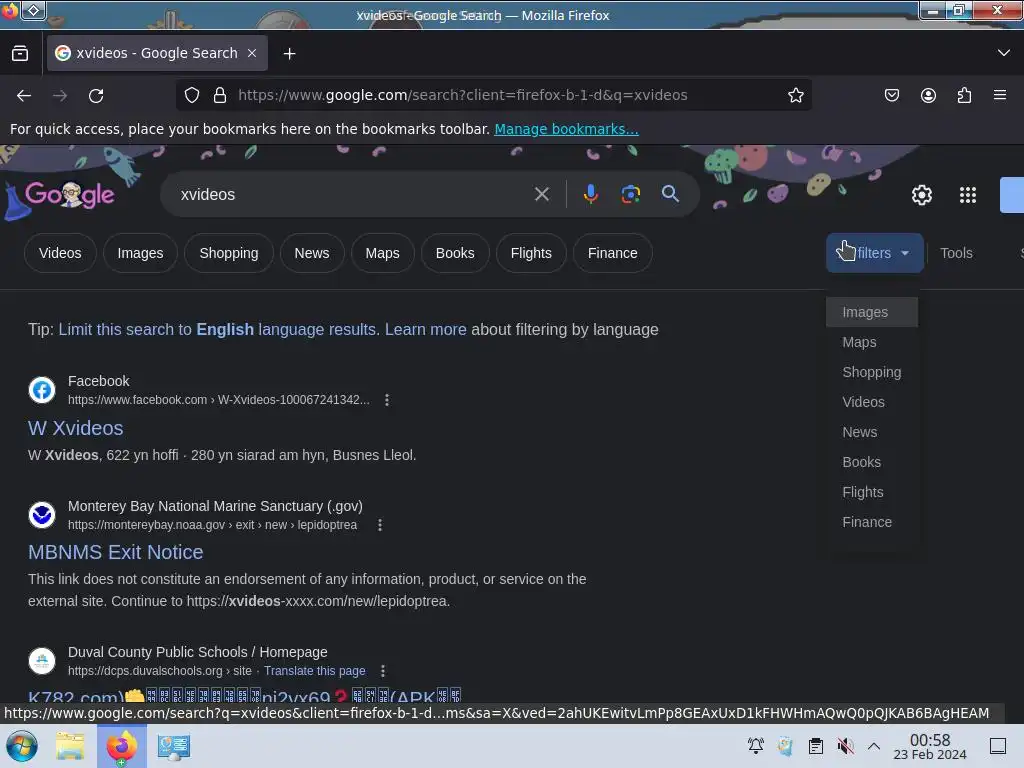The height and width of the screenshot is (768, 1024).
Task: Choose Flights in the filters dropdown
Action: coord(872,492)
